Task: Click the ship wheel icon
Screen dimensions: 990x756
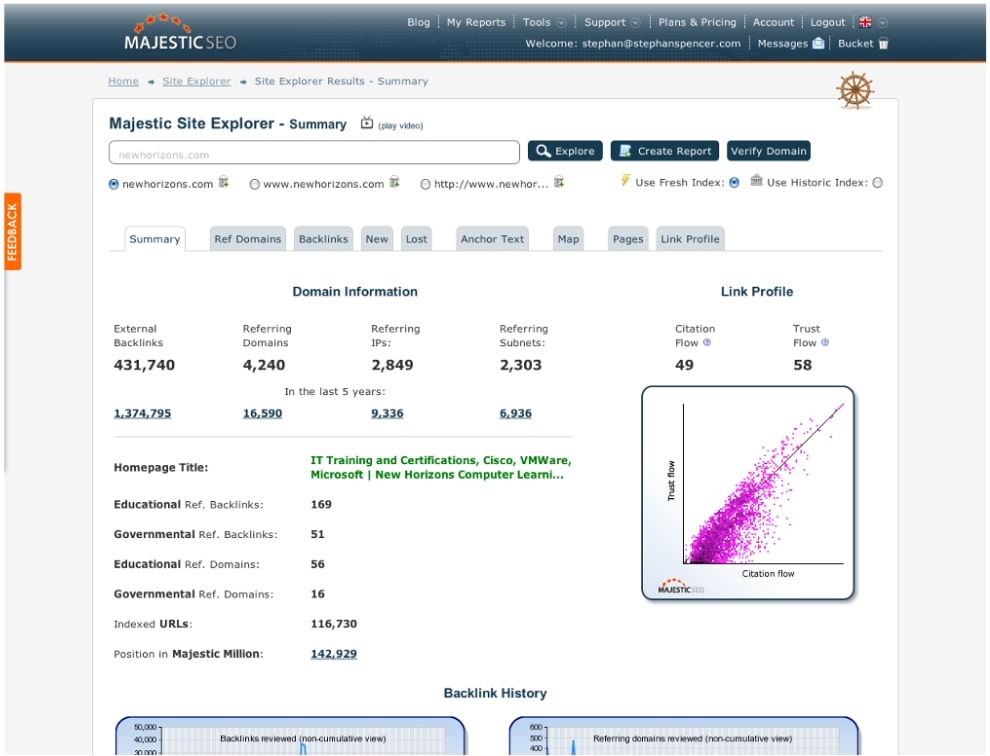Action: [x=855, y=90]
